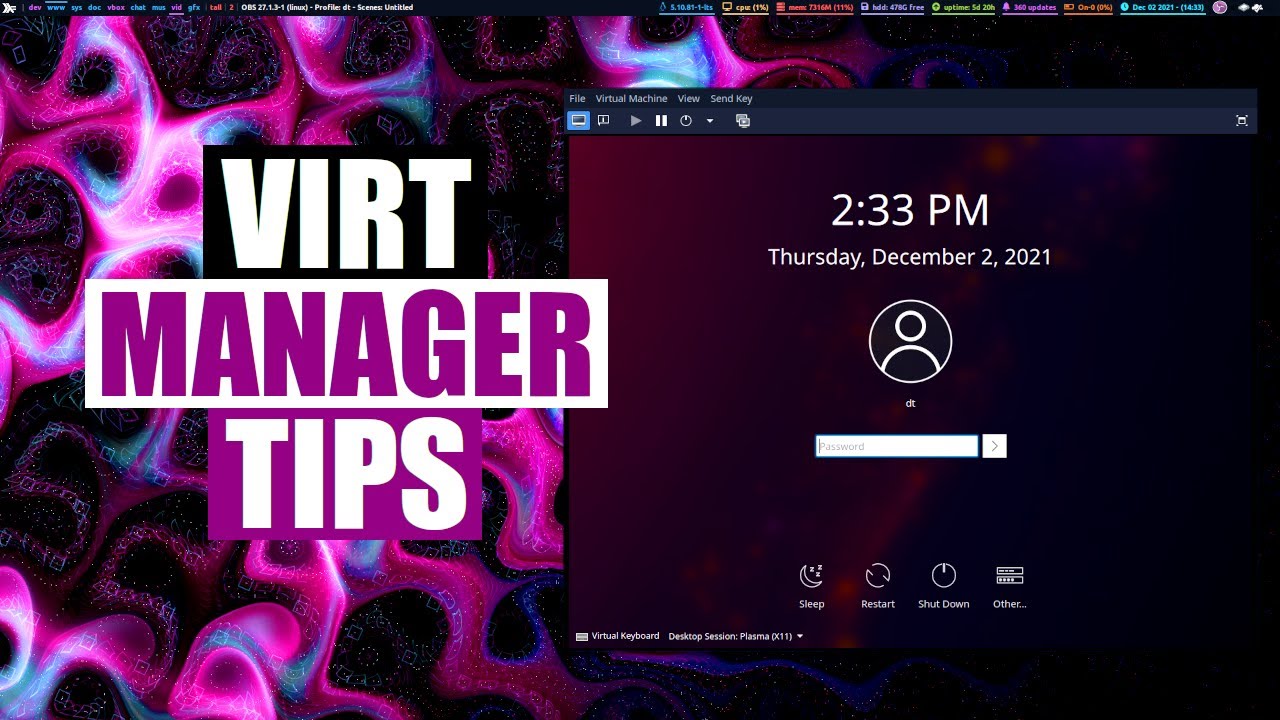Viewport: 1280px width, 720px height.
Task: Submit login with arrow button
Action: click(994, 446)
